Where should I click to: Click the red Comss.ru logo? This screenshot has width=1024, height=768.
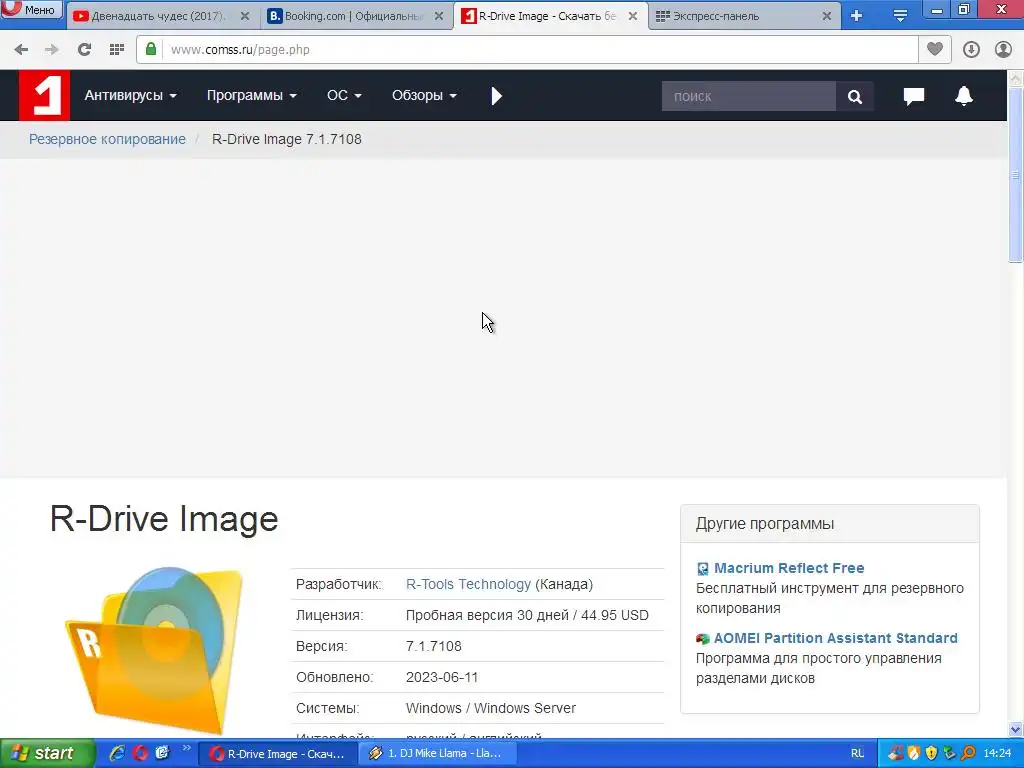pyautogui.click(x=44, y=95)
